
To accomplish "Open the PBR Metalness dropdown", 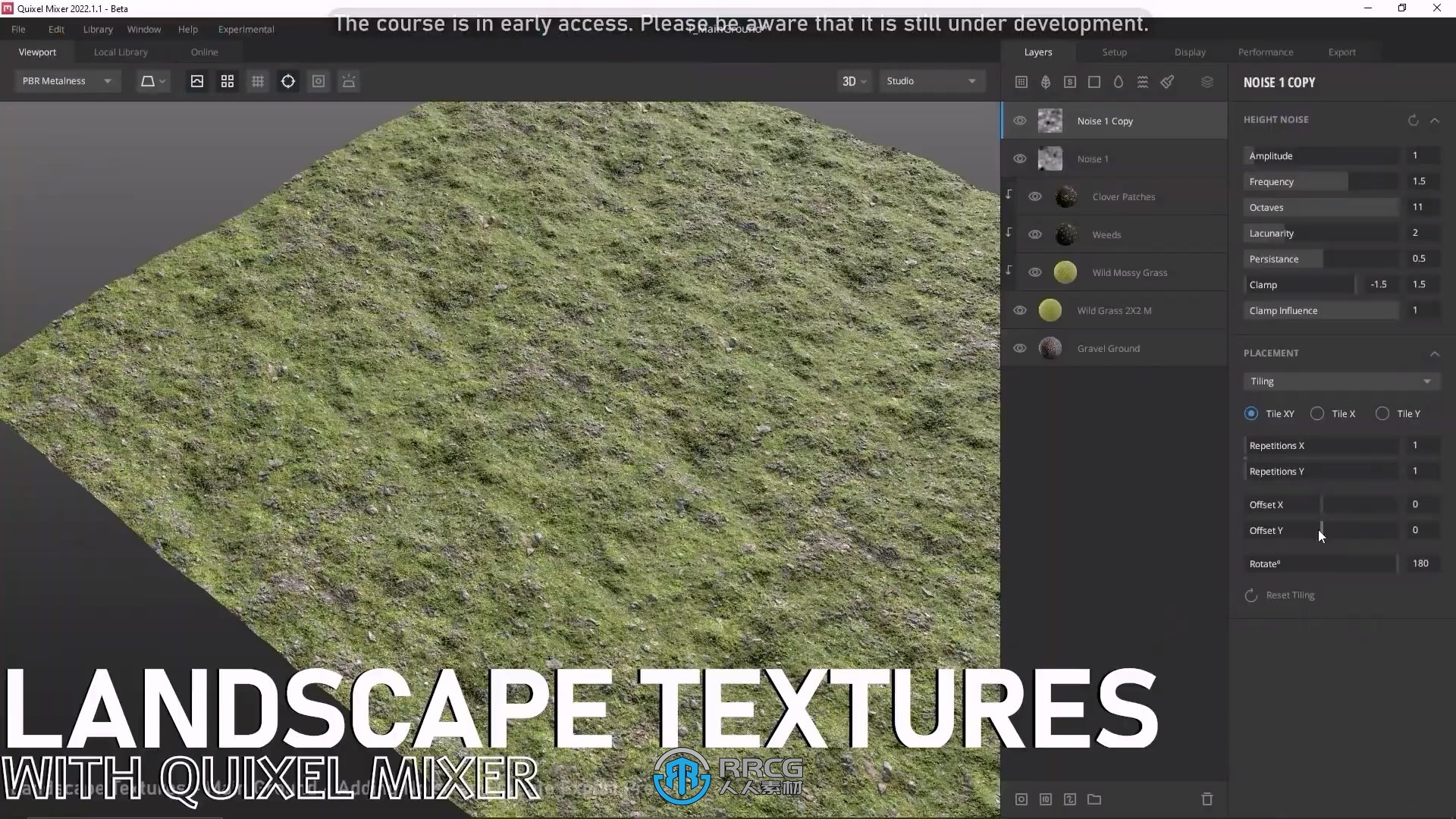I will (x=67, y=81).
